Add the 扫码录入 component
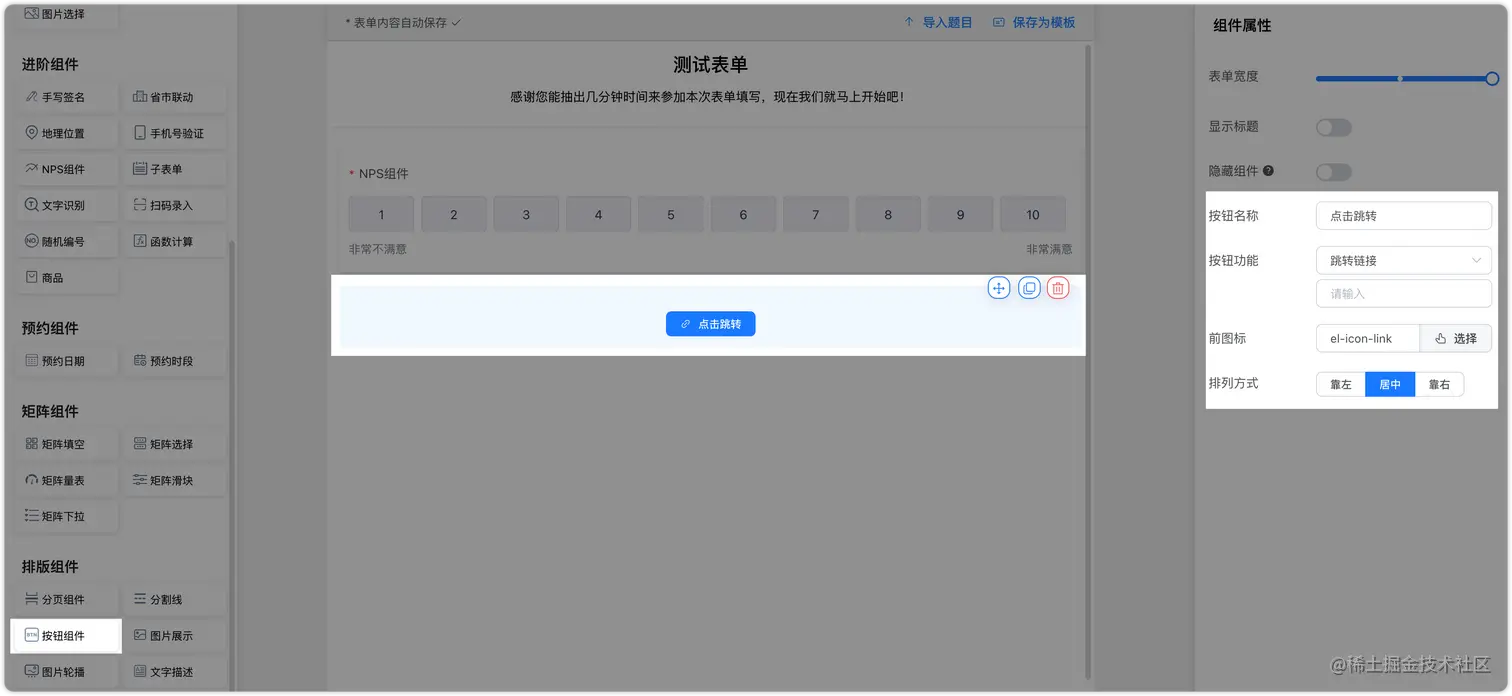This screenshot has height=696, width=1512. tap(175, 205)
